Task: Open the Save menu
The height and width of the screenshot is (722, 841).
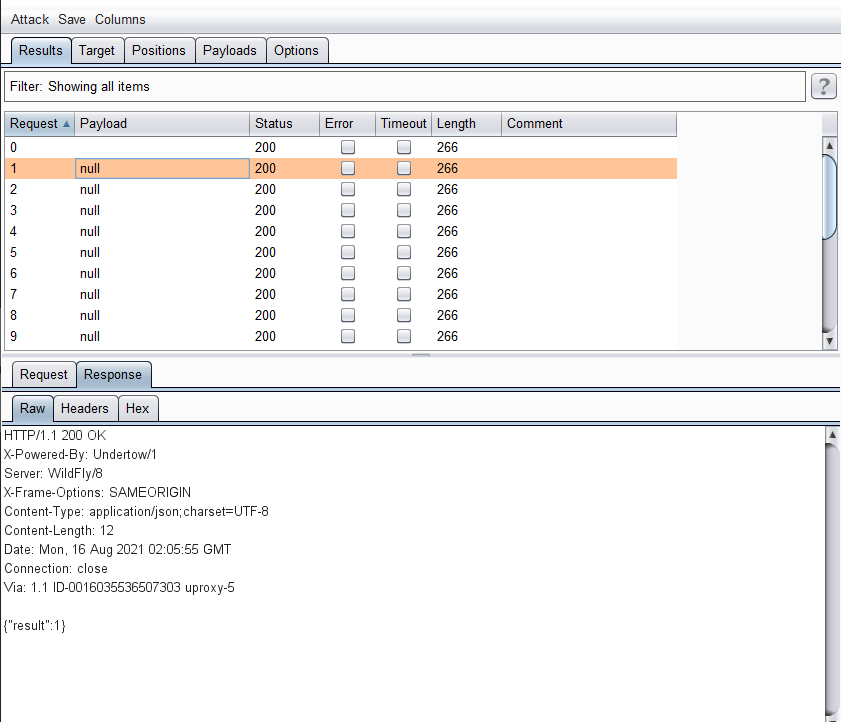Action: pyautogui.click(x=72, y=19)
